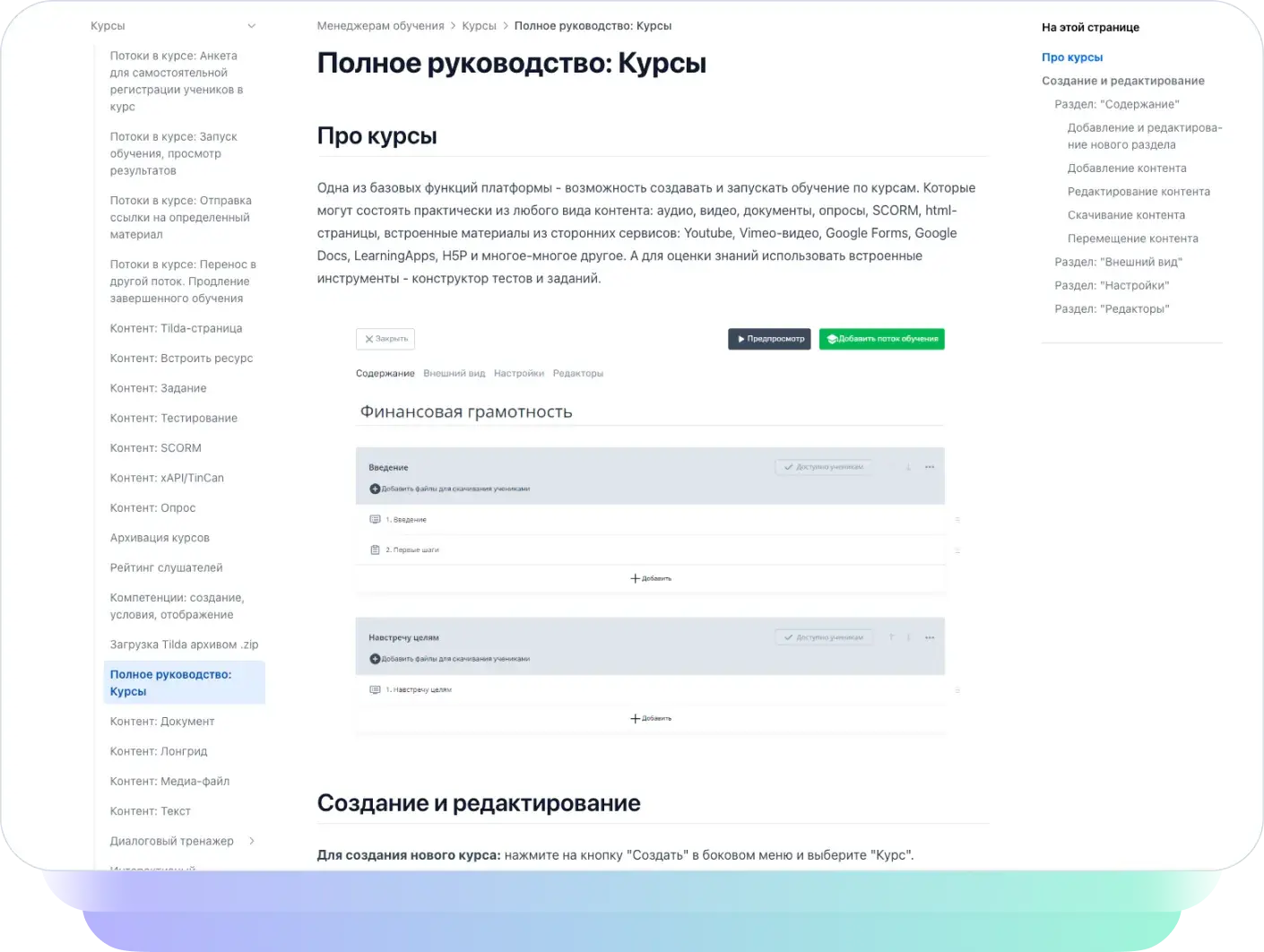Jump to 'Перемещение контента' anchor
This screenshot has height=952, width=1264.
(x=1133, y=238)
